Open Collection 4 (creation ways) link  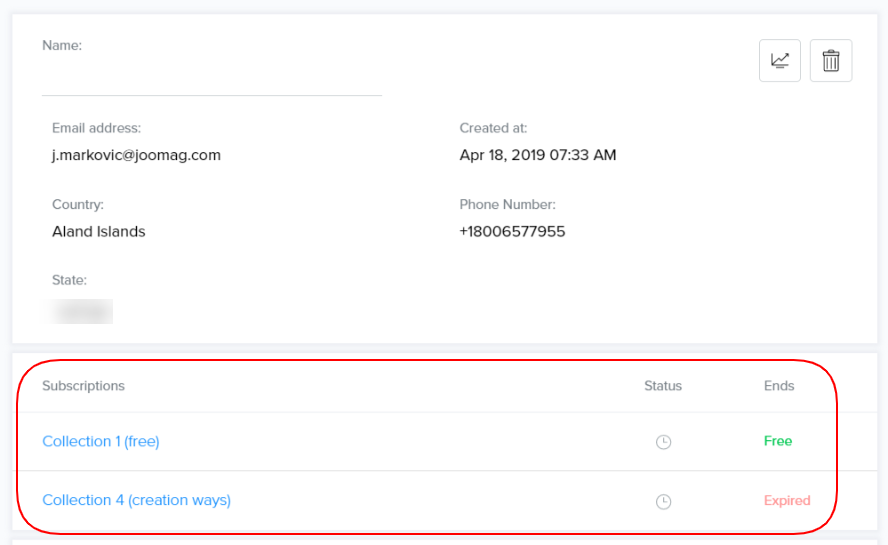(x=136, y=500)
